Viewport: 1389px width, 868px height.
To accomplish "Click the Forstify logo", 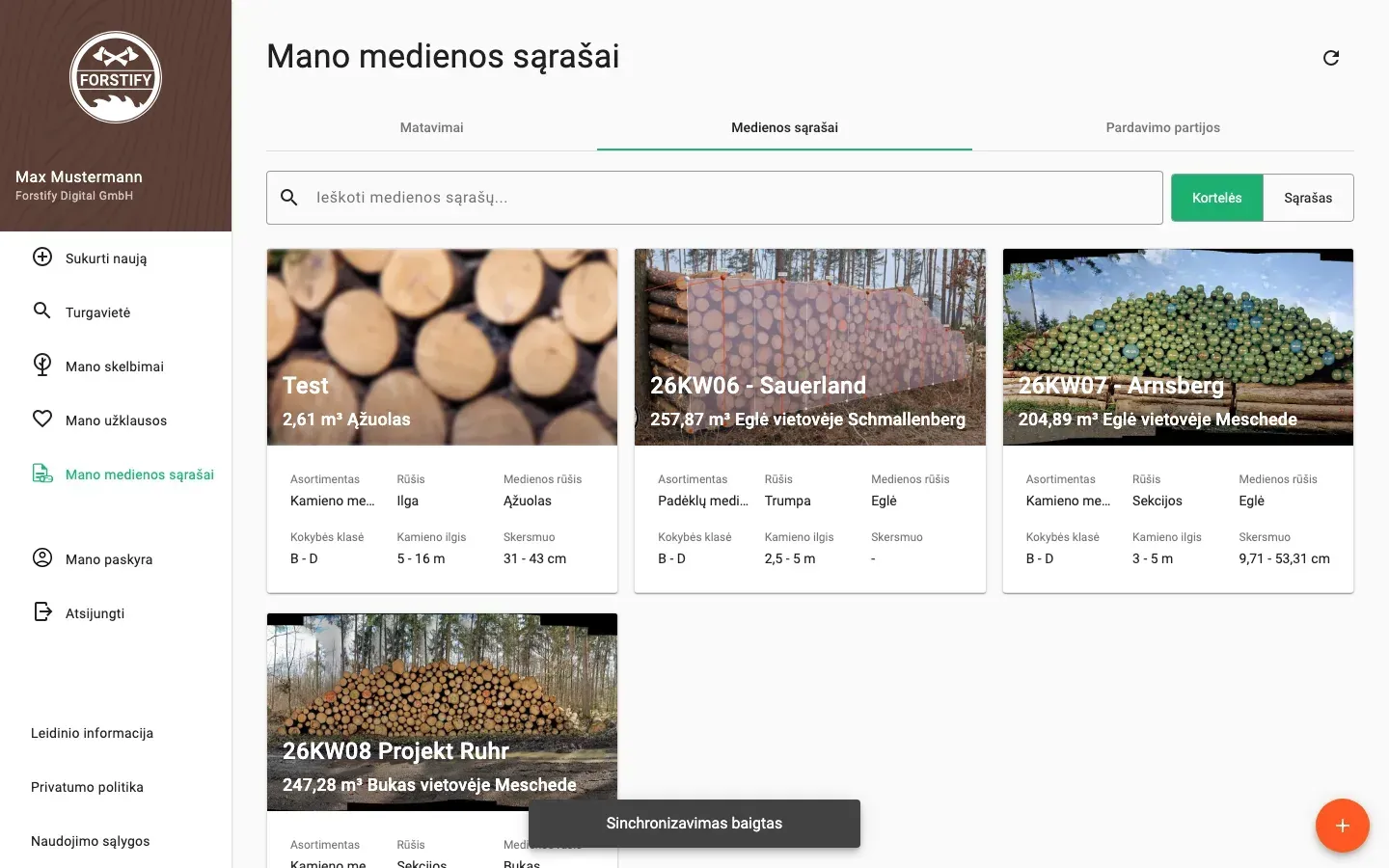I will coord(116,77).
